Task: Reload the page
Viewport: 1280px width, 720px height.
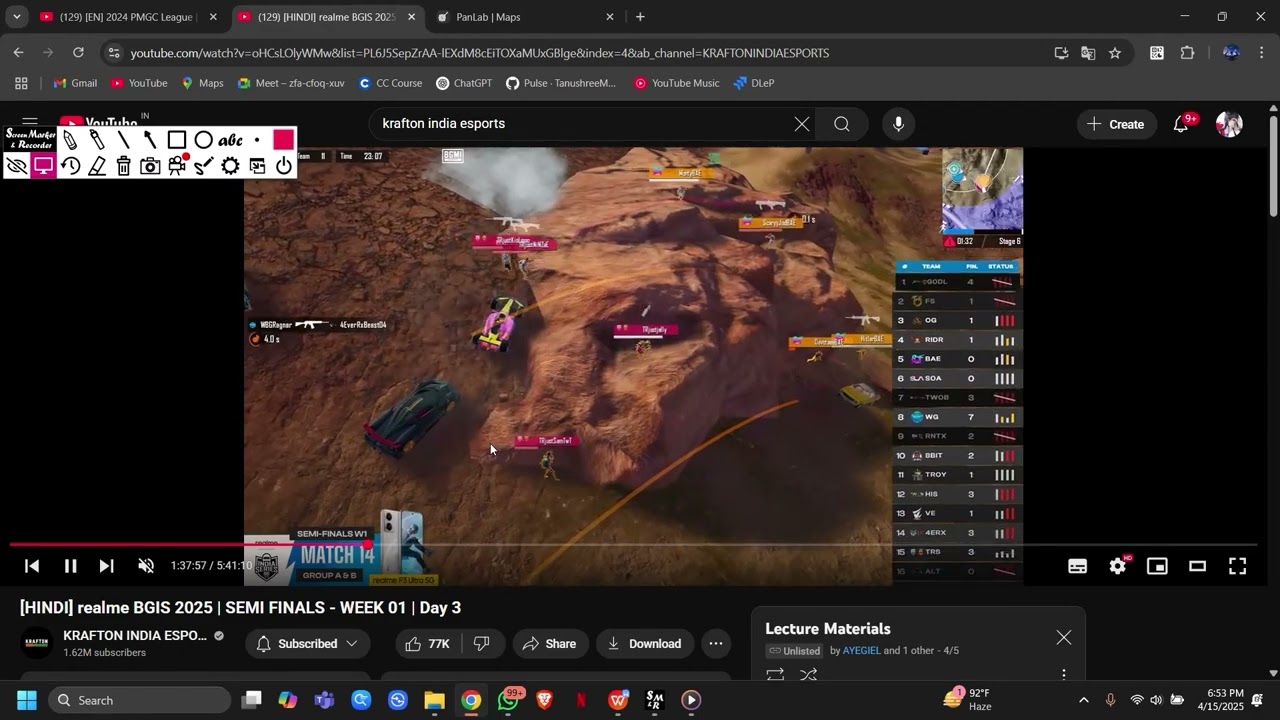Action: pyautogui.click(x=78, y=53)
